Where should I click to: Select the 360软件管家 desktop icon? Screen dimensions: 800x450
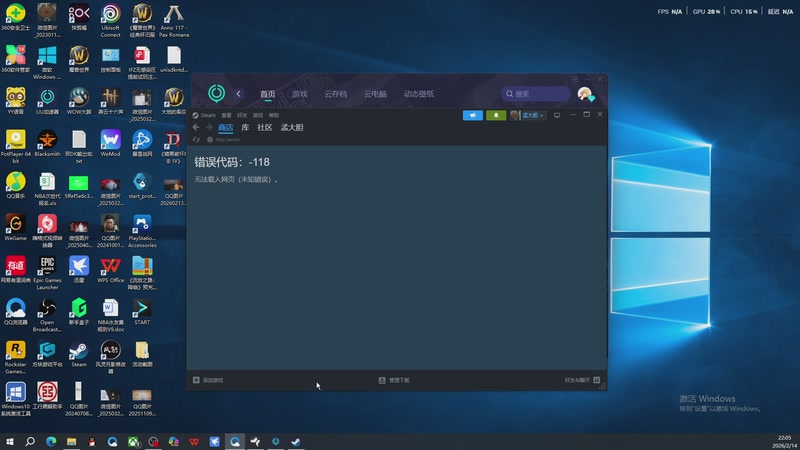click(x=16, y=59)
